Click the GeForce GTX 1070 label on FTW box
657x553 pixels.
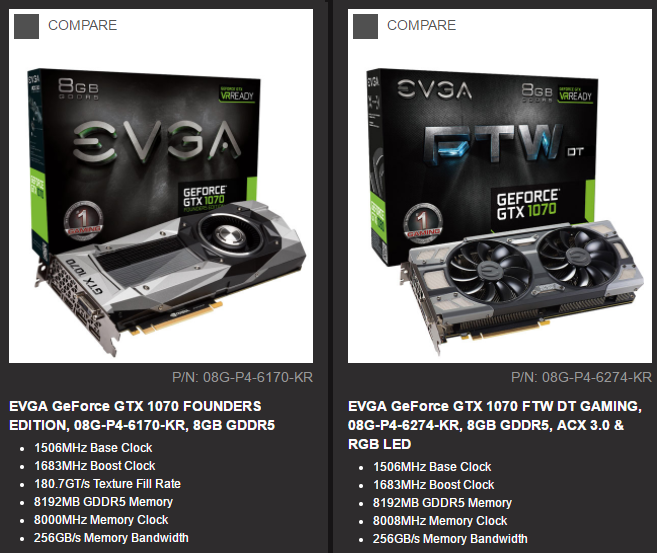click(528, 204)
